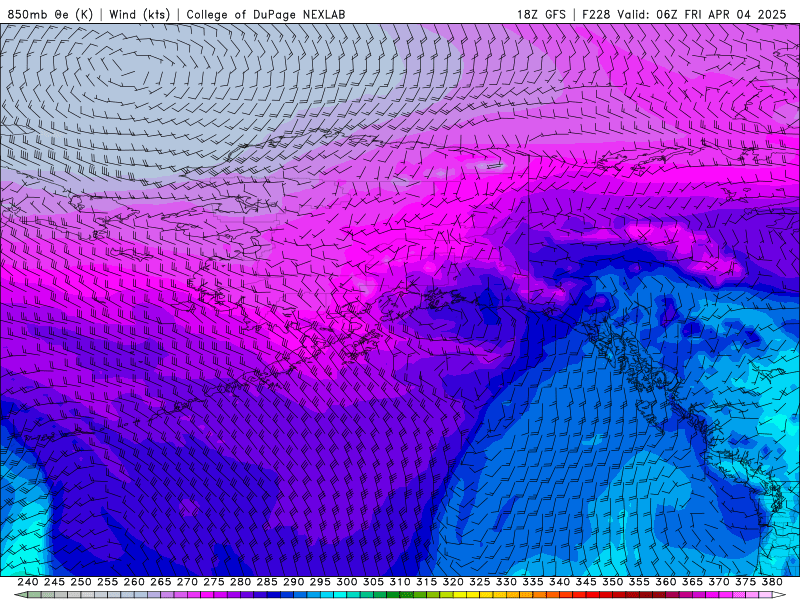Click the 240 value on the color scale
Screen dimensions: 800x600
point(28,582)
